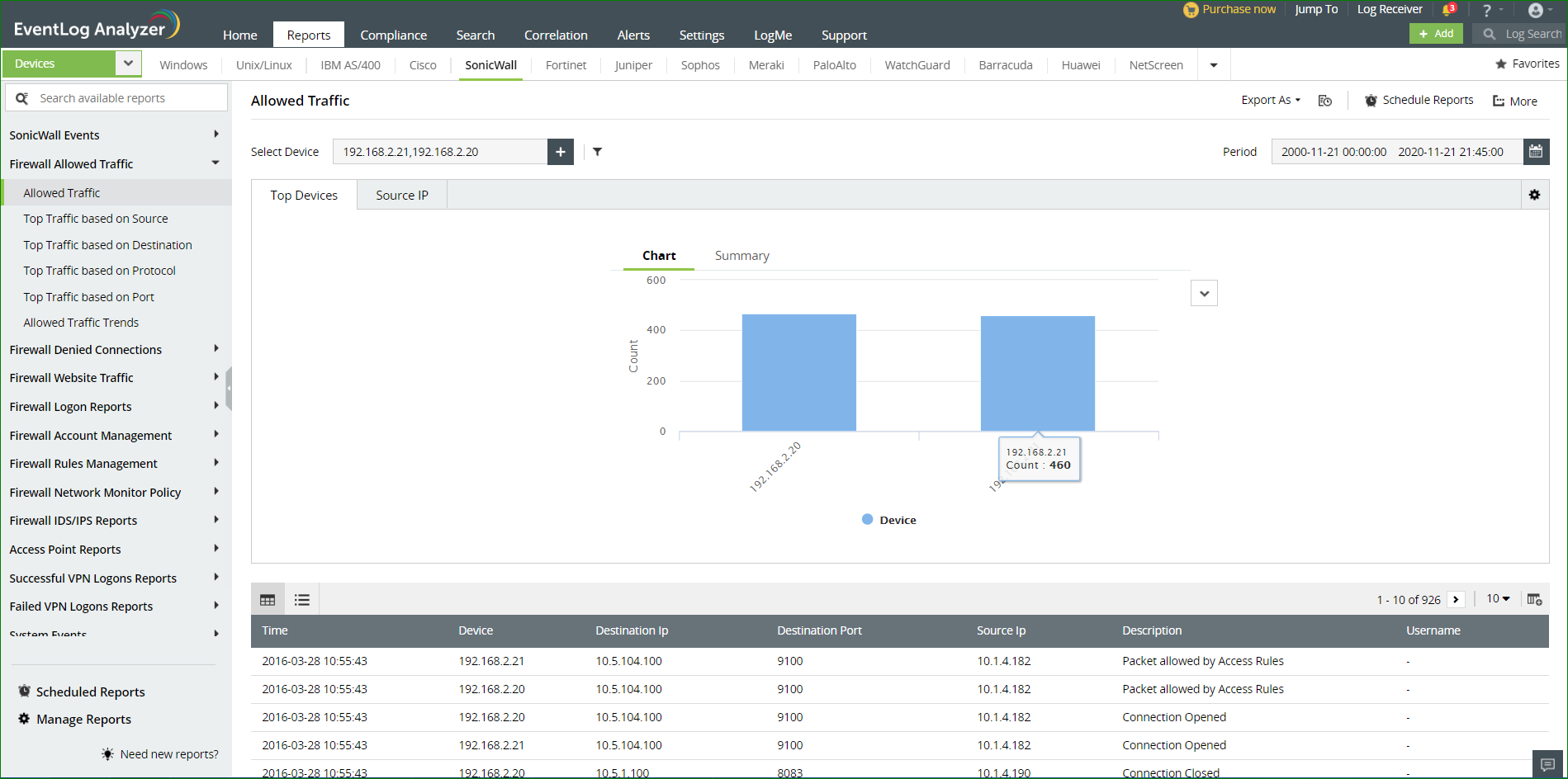The width and height of the screenshot is (1568, 779).
Task: Select the Cisco device tab
Action: (x=423, y=65)
